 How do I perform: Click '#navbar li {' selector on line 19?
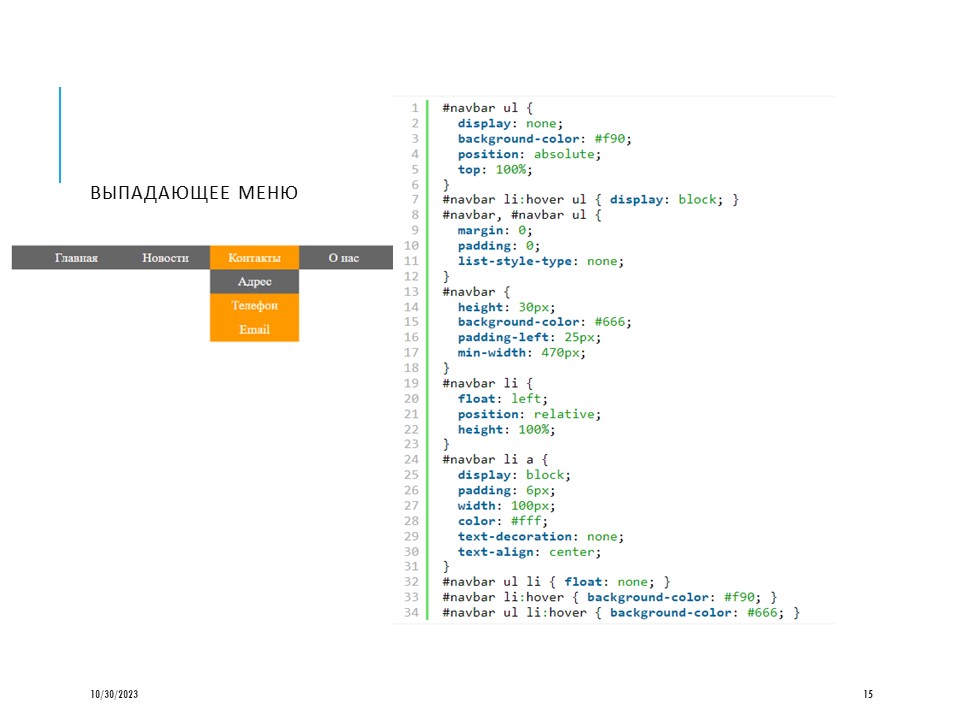click(488, 383)
